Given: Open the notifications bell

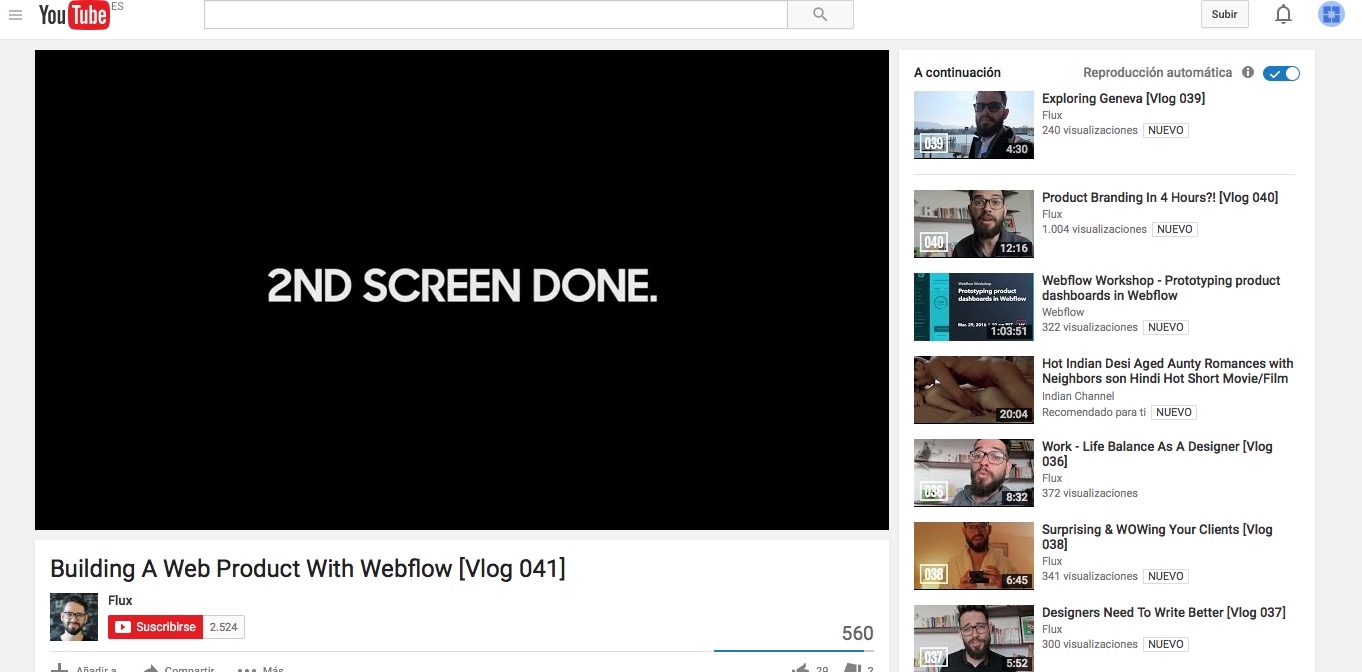Looking at the screenshot, I should coord(1283,14).
